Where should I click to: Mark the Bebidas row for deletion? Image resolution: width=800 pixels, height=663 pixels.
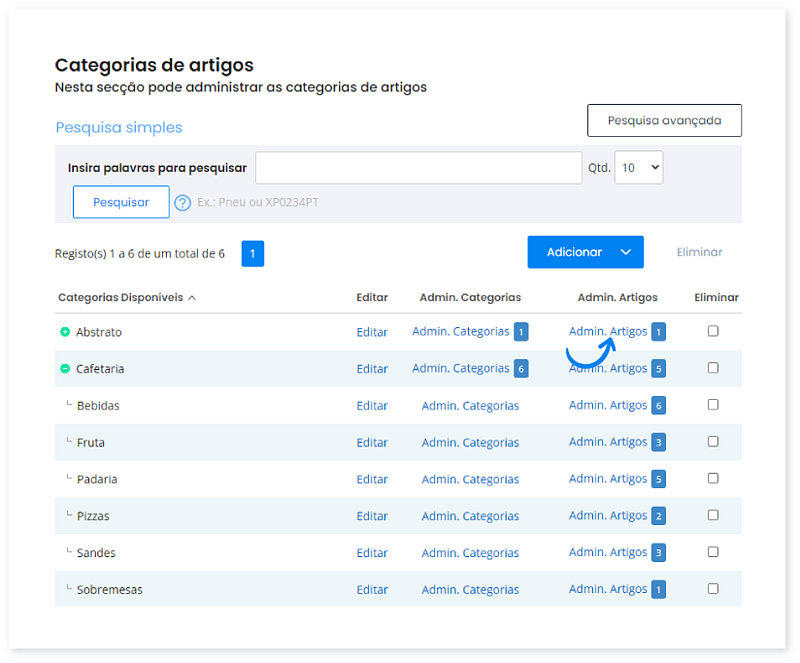point(713,404)
